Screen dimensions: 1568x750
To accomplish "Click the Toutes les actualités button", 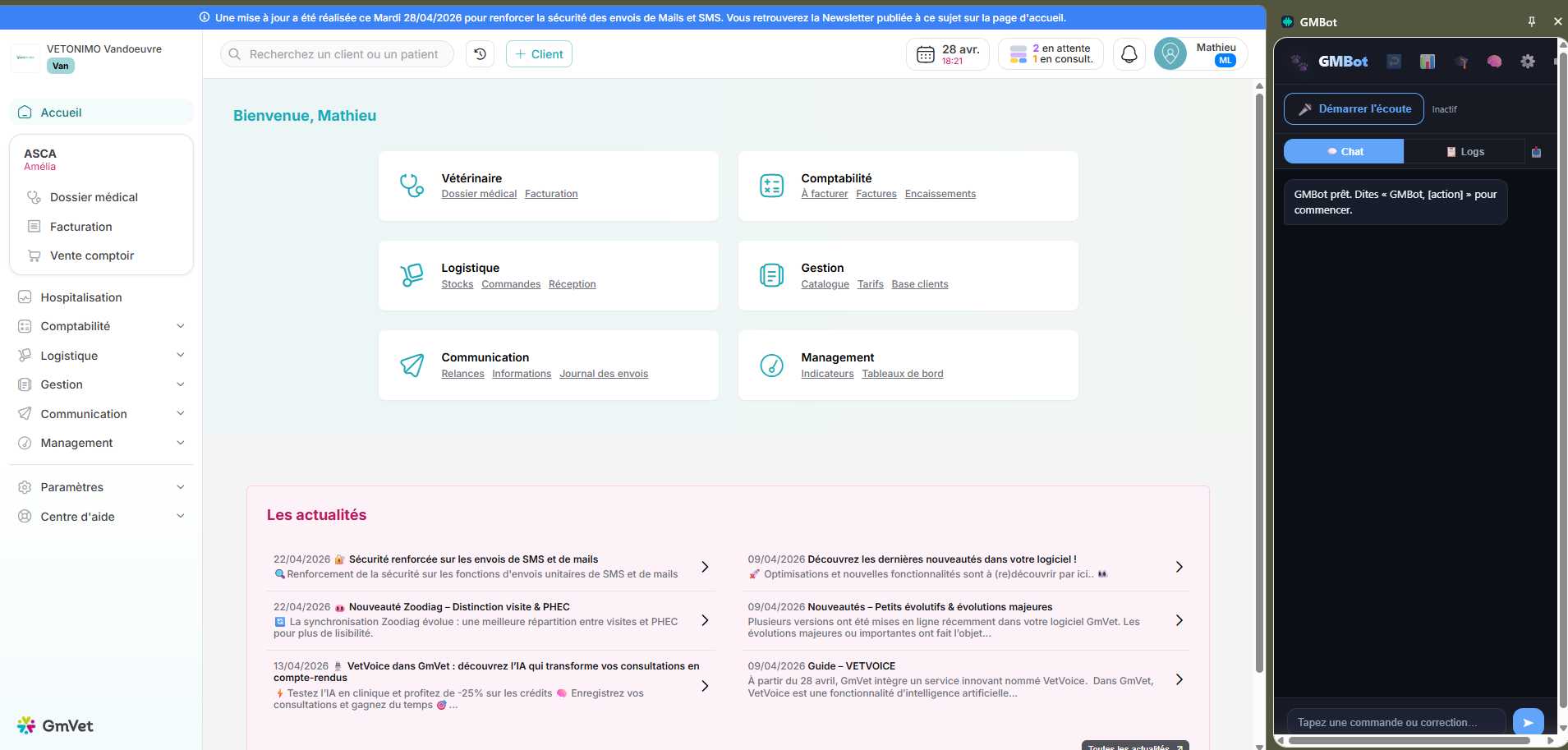I will point(1135,746).
